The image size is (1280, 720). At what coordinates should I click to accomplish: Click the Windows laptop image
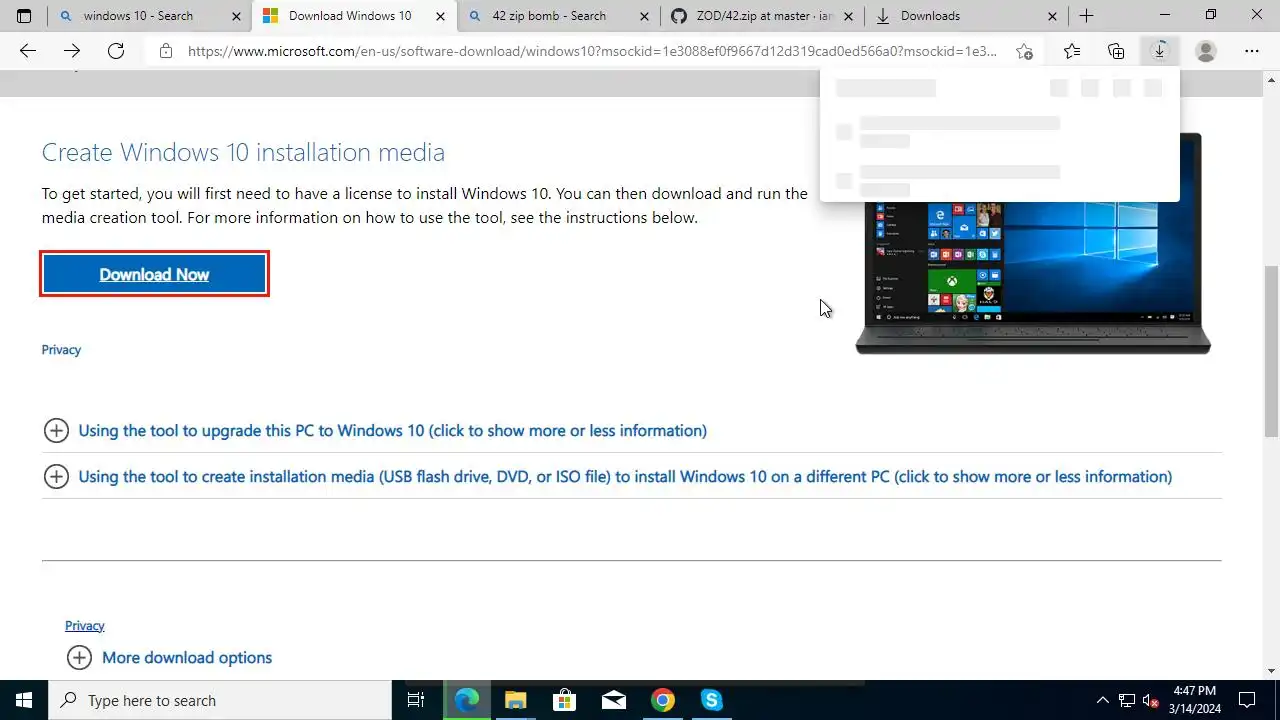pyautogui.click(x=1033, y=244)
